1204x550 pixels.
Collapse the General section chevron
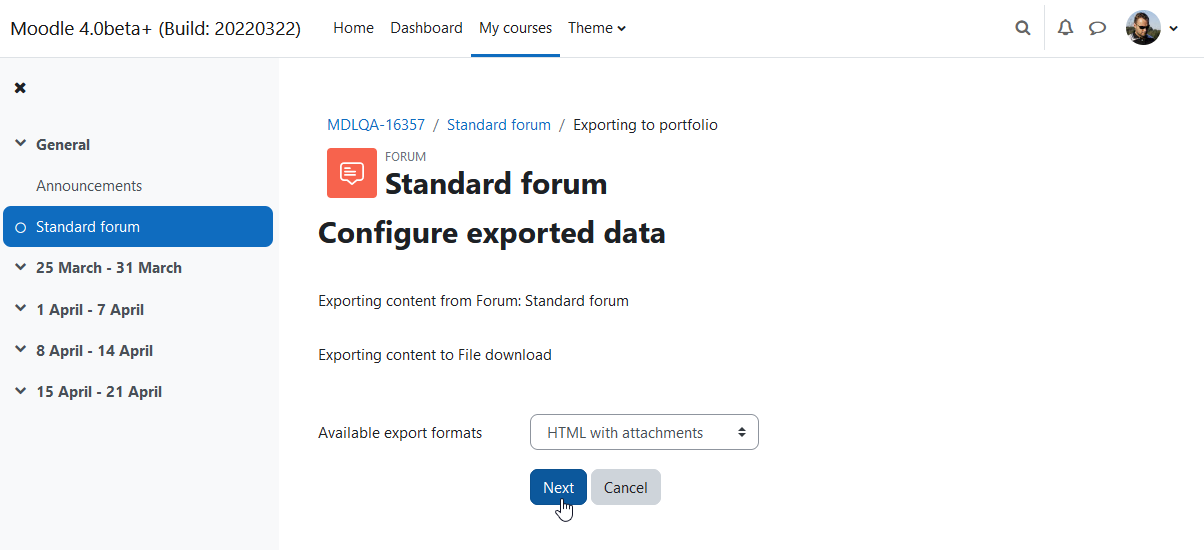20,144
